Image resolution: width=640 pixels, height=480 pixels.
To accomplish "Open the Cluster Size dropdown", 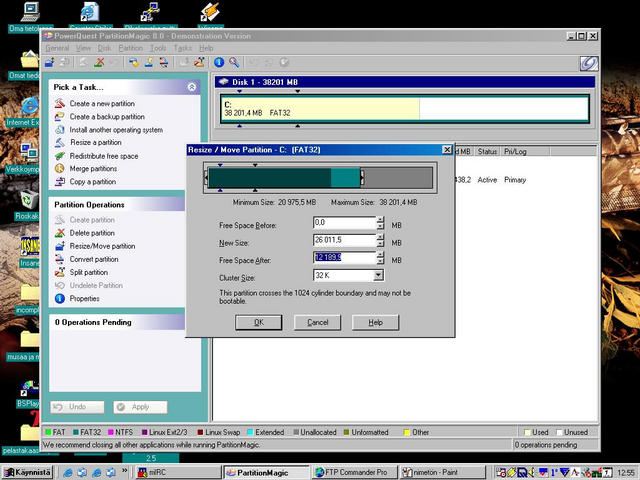I will coord(378,275).
